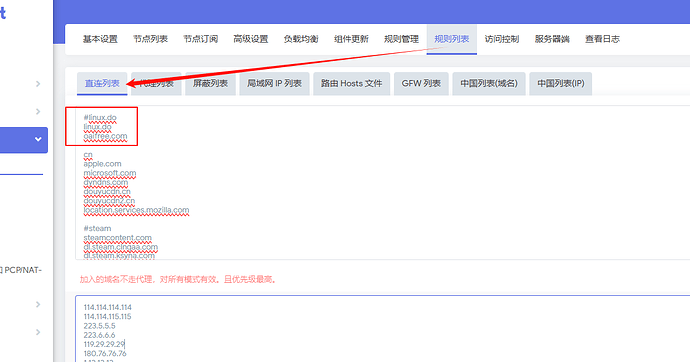Switch to the 规则管理 tab

click(x=401, y=39)
